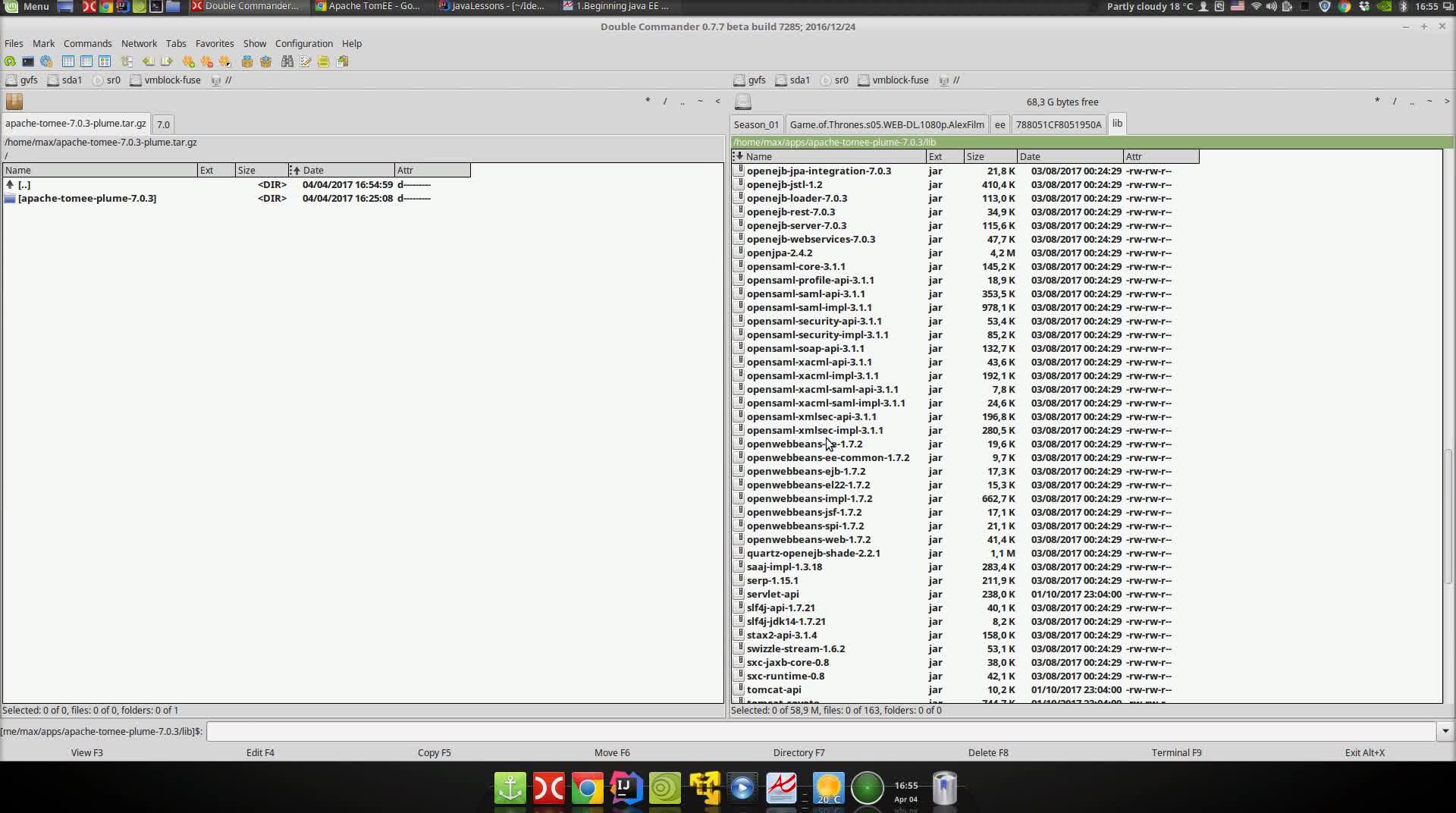Open the Files menu
Image resolution: width=1456 pixels, height=813 pixels.
tap(14, 43)
